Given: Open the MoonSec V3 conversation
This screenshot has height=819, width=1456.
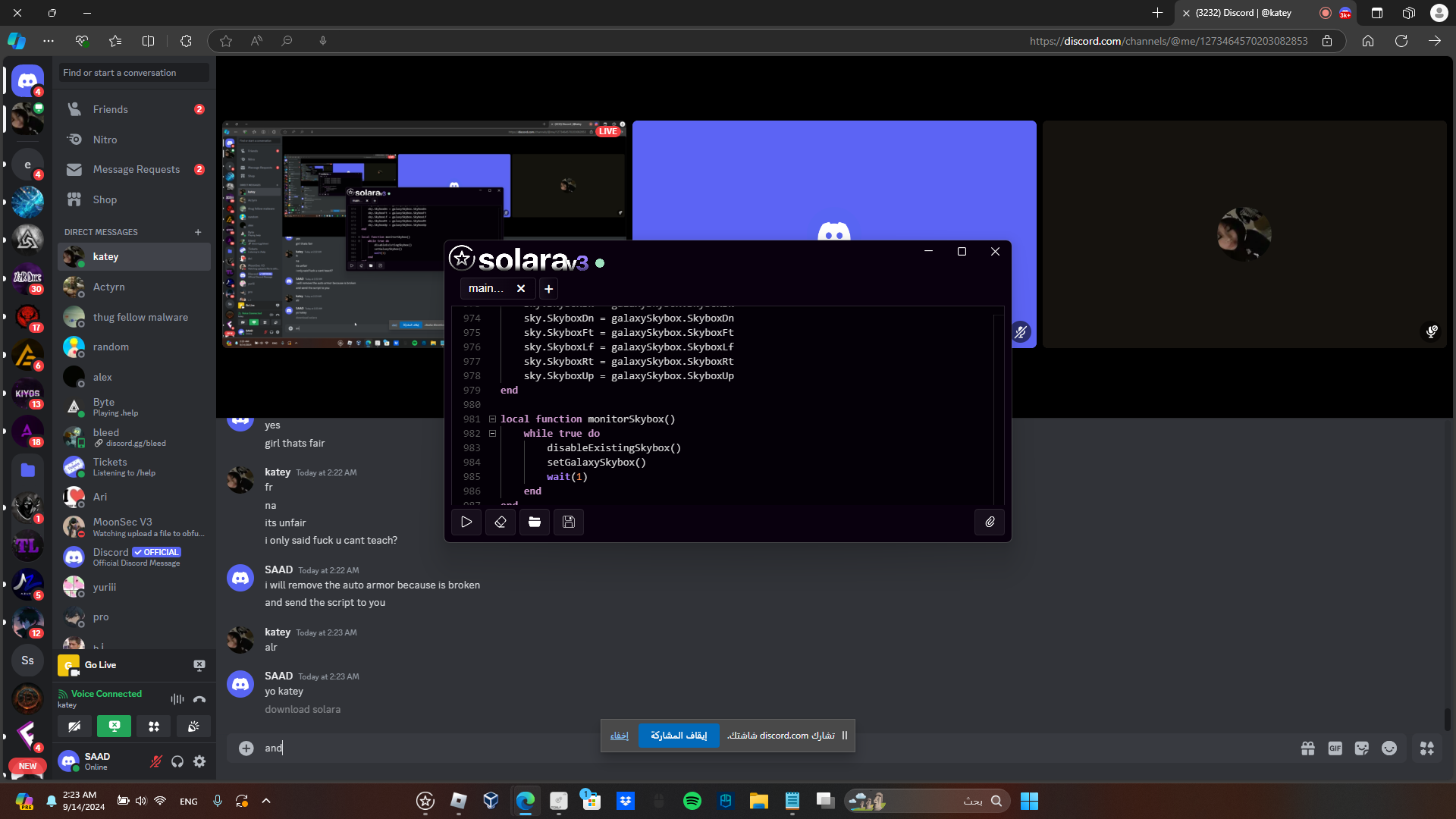Looking at the screenshot, I should click(x=134, y=527).
